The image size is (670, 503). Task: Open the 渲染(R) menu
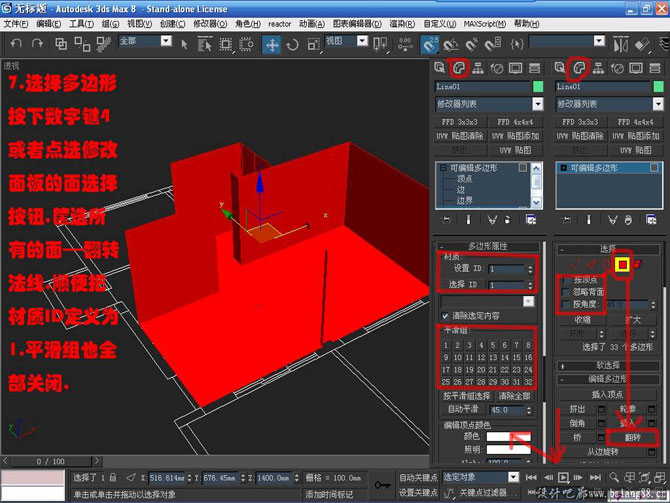click(402, 24)
